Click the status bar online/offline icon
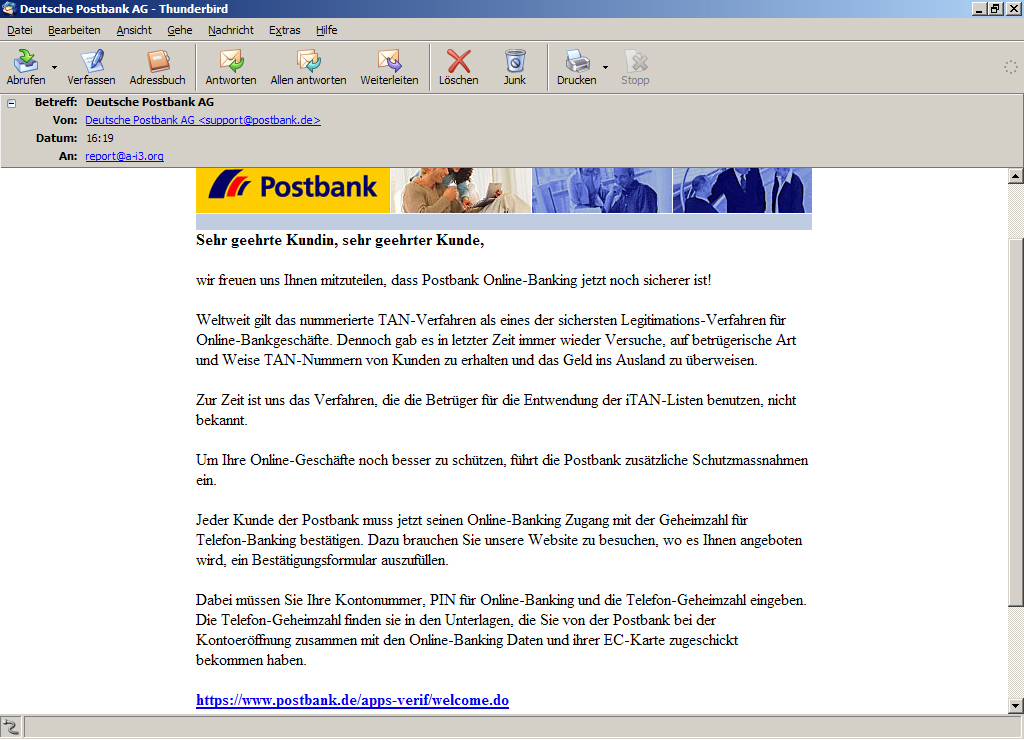The image size is (1024, 740). coord(11,727)
